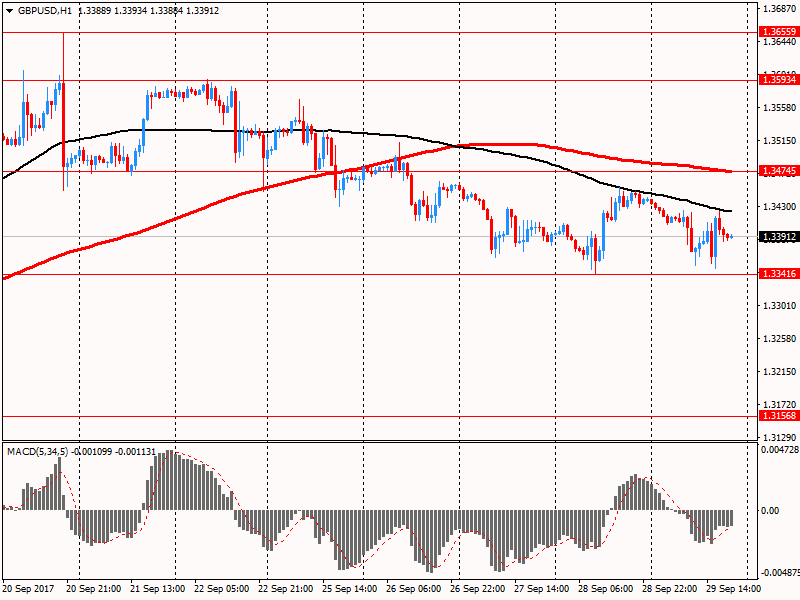Click the 1.35580 price axis value

(x=780, y=108)
